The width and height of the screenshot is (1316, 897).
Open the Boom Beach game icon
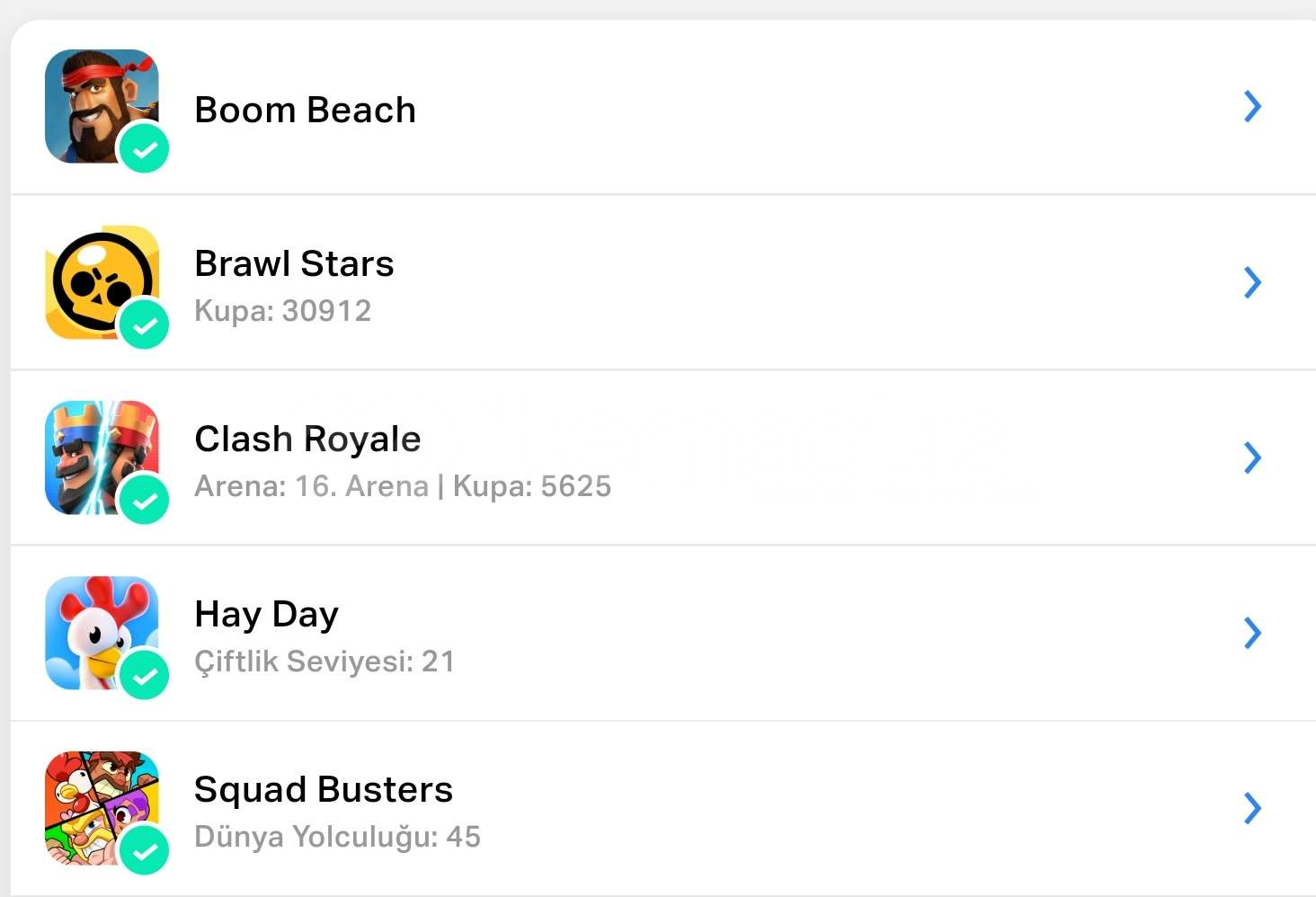pyautogui.click(x=102, y=106)
